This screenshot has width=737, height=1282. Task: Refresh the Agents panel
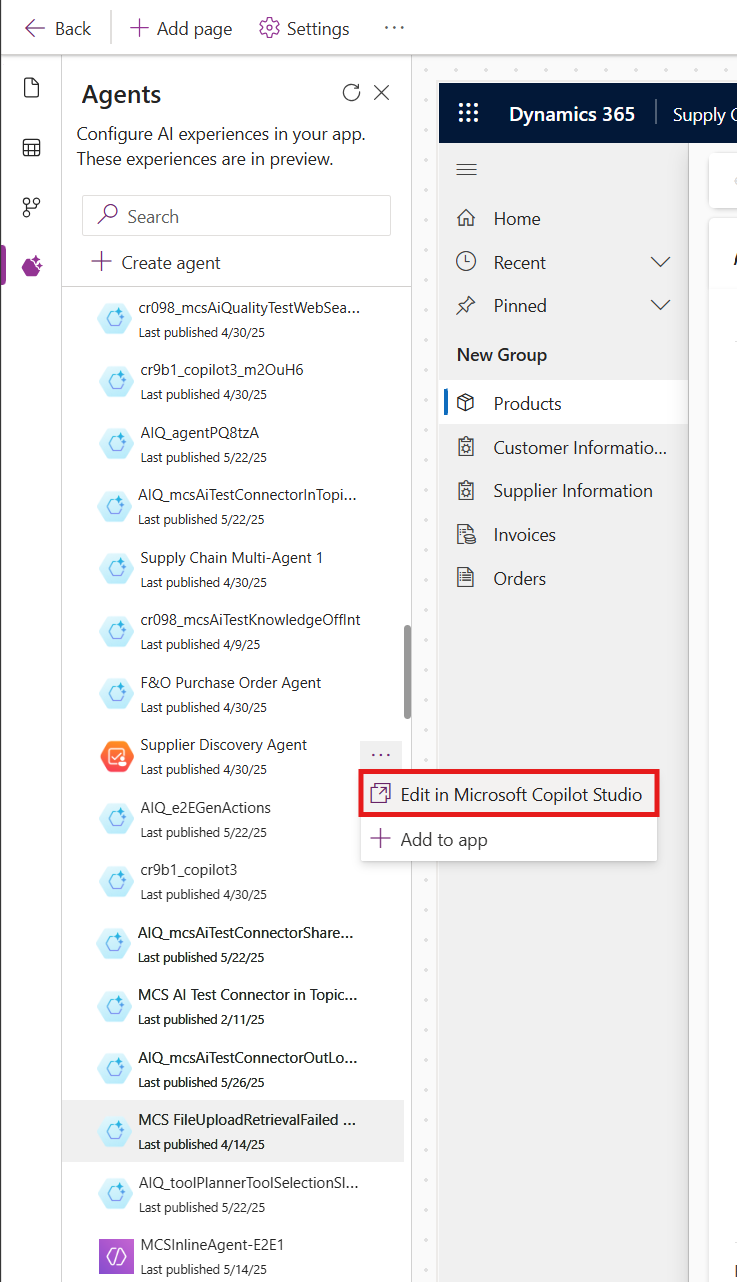coord(351,93)
